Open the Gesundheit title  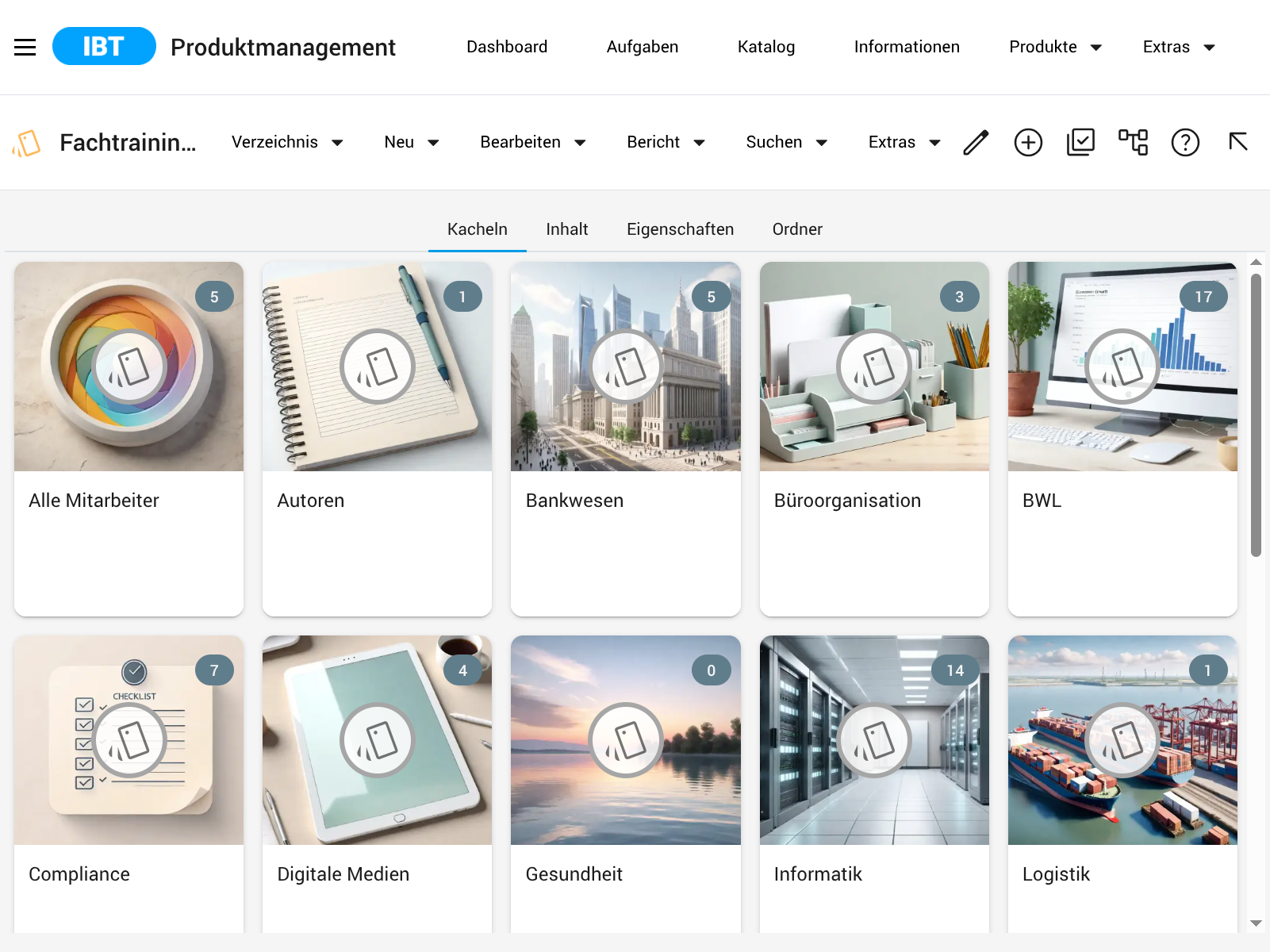pyautogui.click(x=574, y=874)
